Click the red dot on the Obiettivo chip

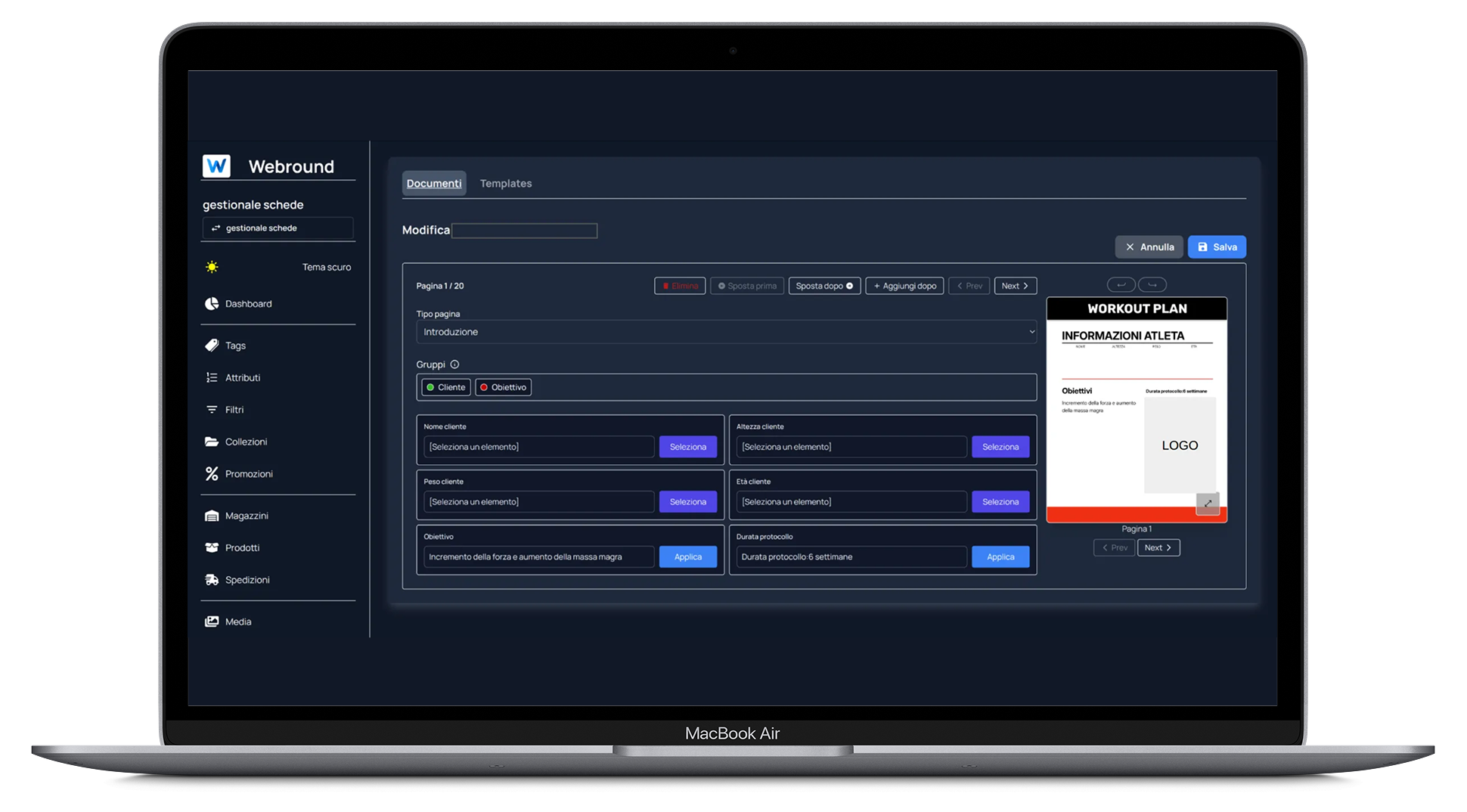484,386
